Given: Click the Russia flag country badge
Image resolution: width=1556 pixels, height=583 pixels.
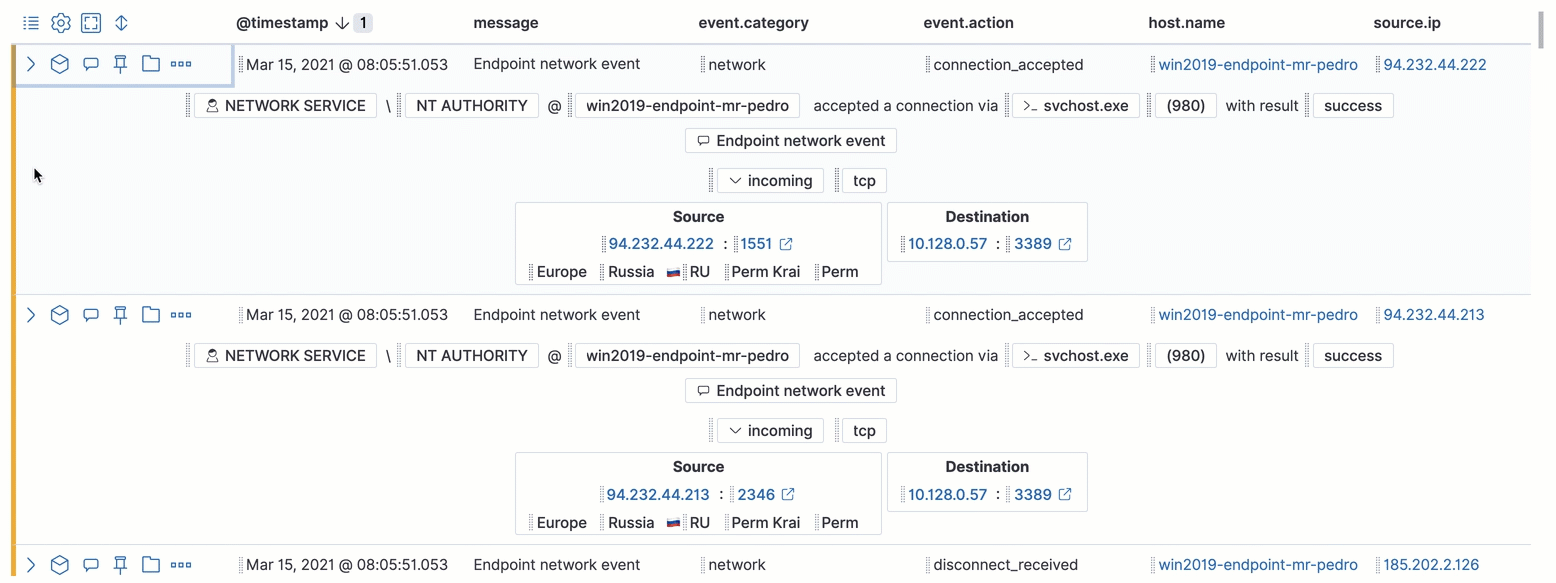Looking at the screenshot, I should tap(673, 271).
